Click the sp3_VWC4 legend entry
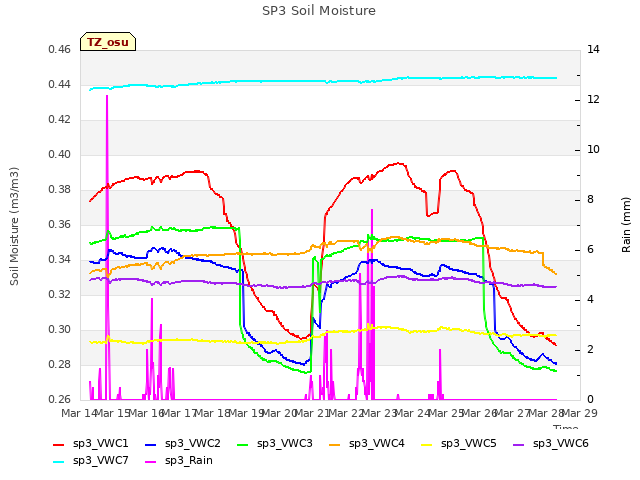This screenshot has height=480, width=640. (x=367, y=444)
